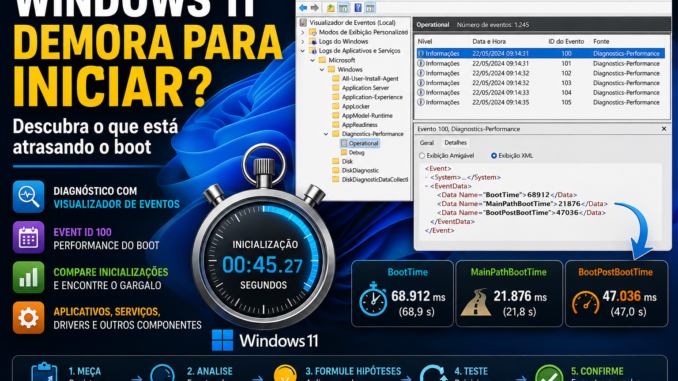Select the All-User-Install-Agent tree folder
678x381 pixels.
pos(370,79)
